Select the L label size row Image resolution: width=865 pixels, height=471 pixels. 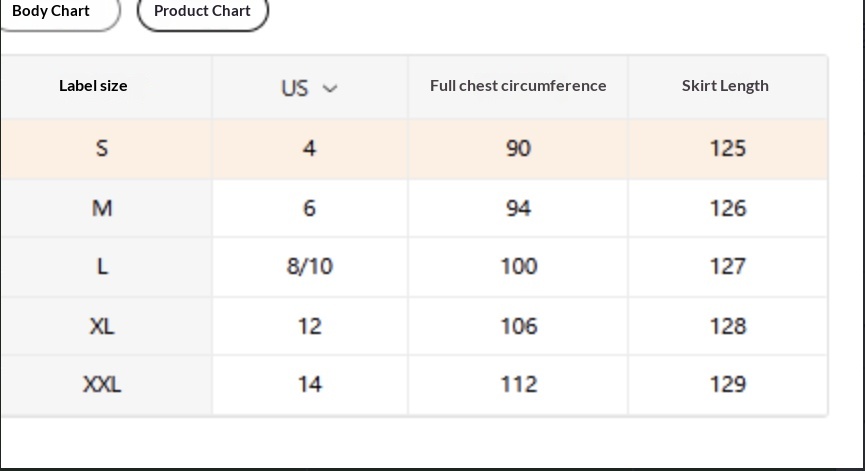point(102,266)
